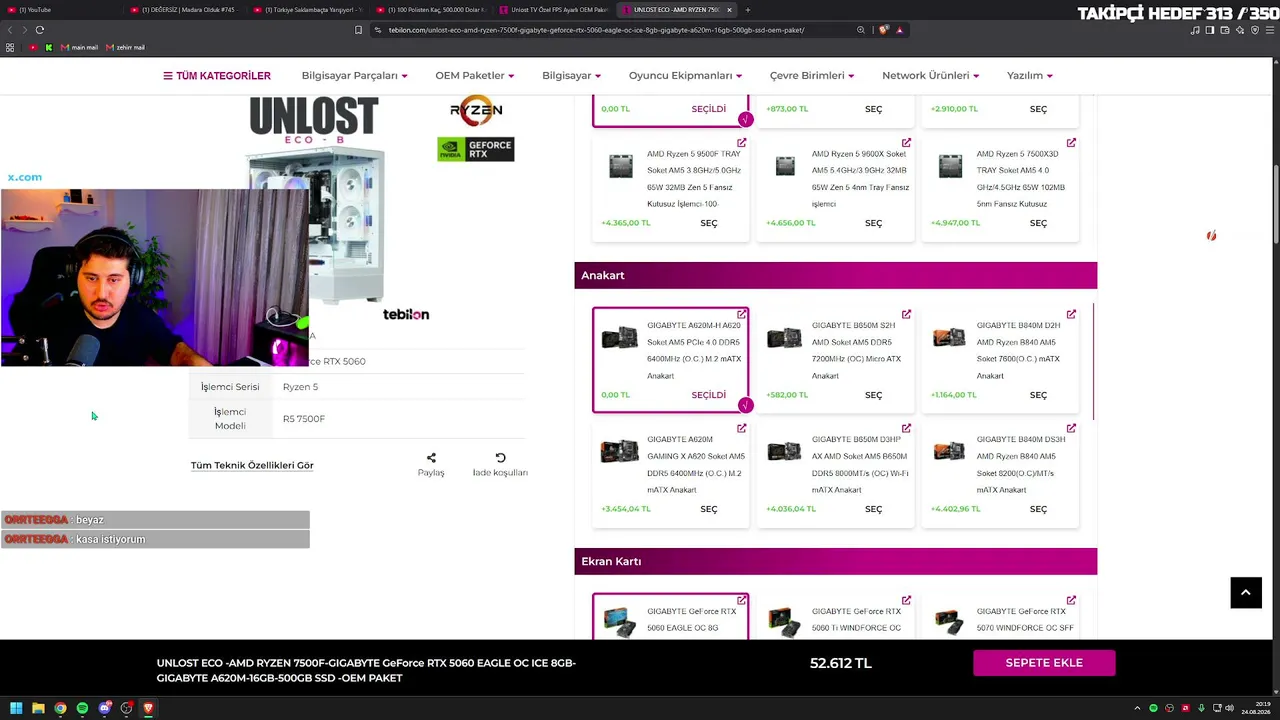
Task: Select the GIGABYTE B840M D2H motherboard
Action: tap(1038, 395)
